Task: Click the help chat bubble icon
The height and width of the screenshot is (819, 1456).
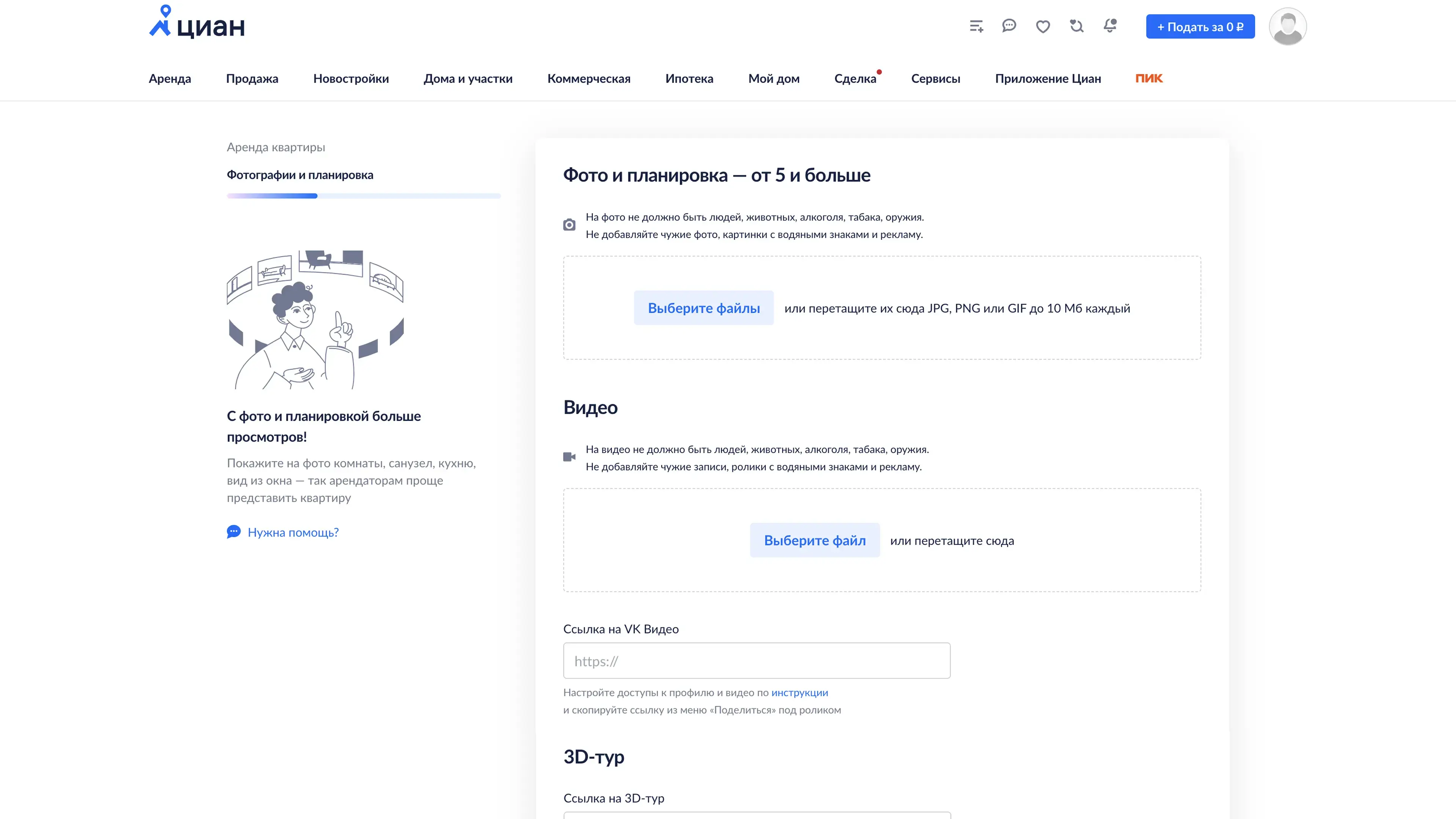Action: [x=234, y=532]
